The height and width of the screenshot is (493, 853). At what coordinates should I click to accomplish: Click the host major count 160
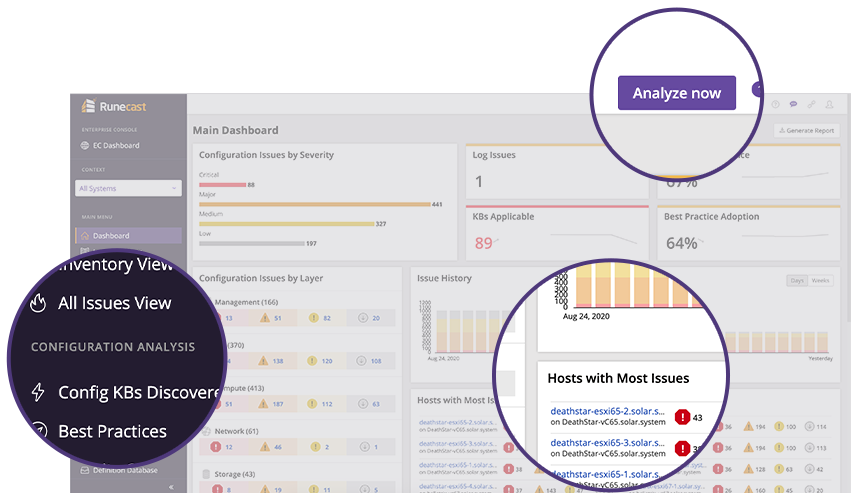[x=761, y=490]
